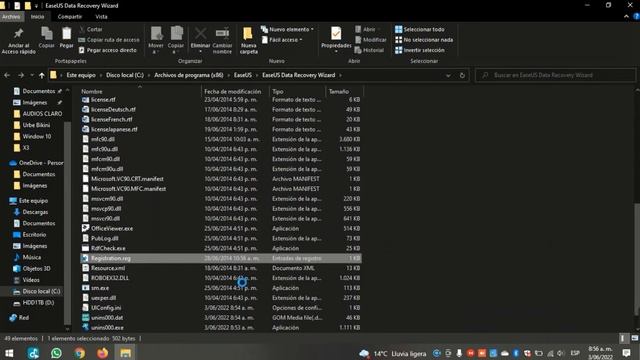Click Archivos de programa (x86) breadcrumb

point(189,75)
